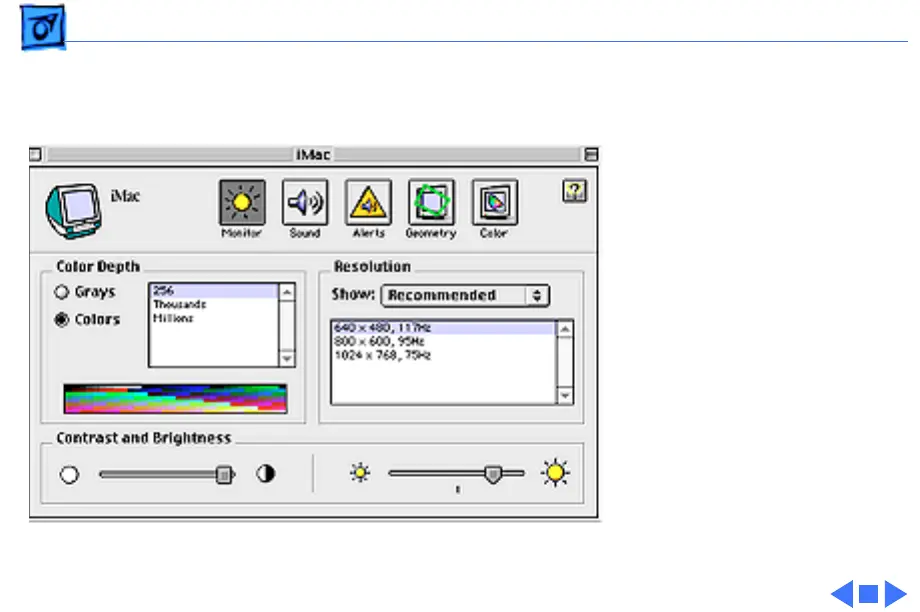
Task: Click resolution list up scroll arrow
Action: (x=564, y=329)
